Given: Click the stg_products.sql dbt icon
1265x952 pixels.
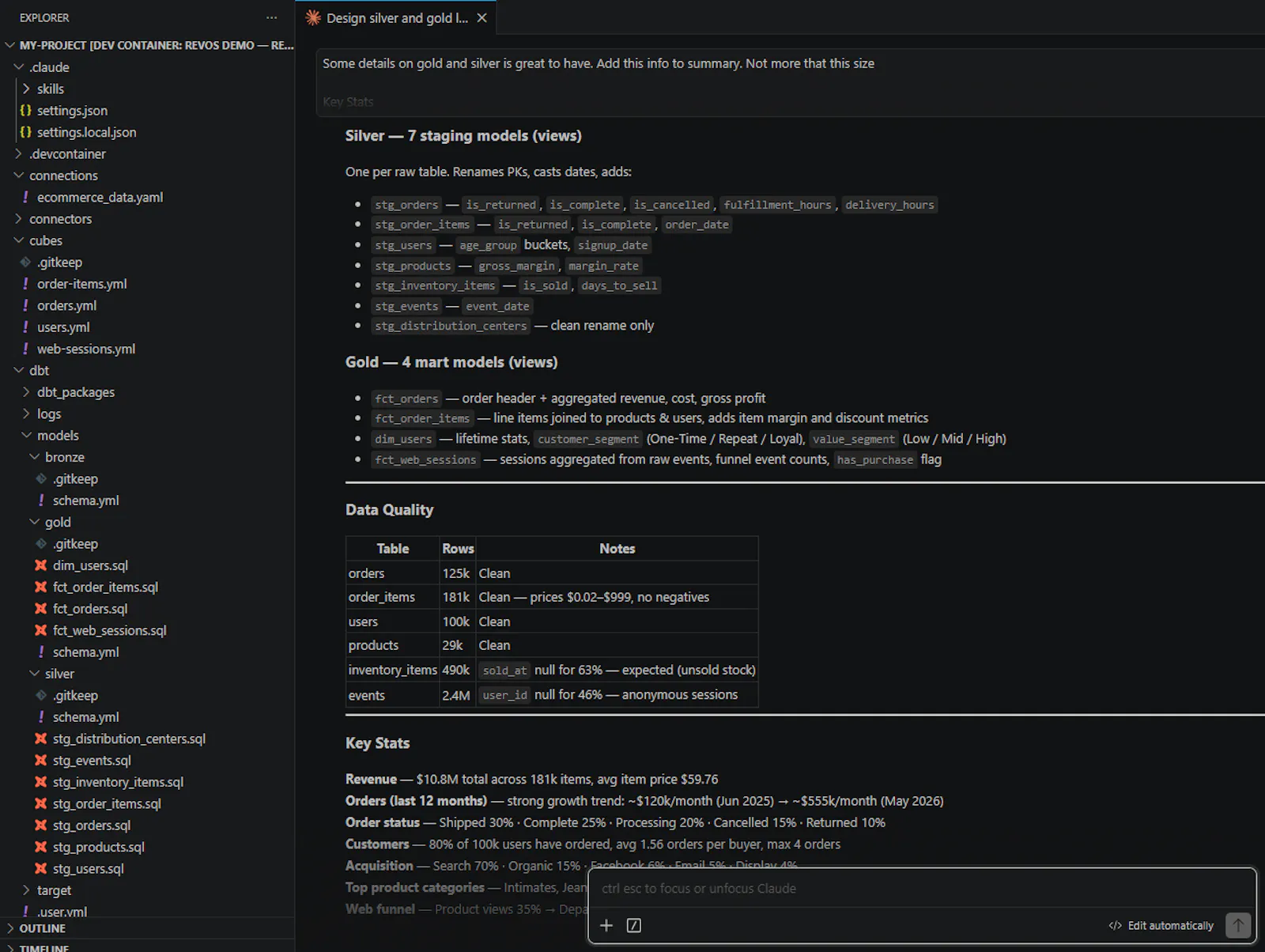Looking at the screenshot, I should (x=40, y=847).
